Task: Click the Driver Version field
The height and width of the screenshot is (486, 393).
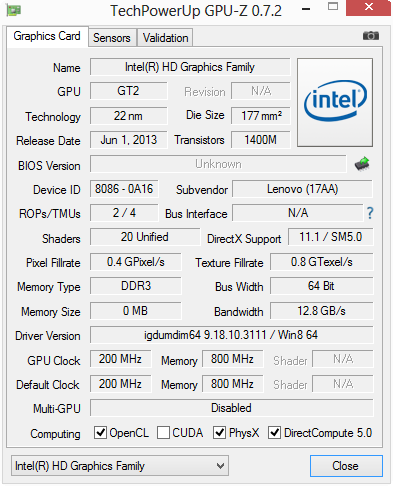Action: [232, 335]
